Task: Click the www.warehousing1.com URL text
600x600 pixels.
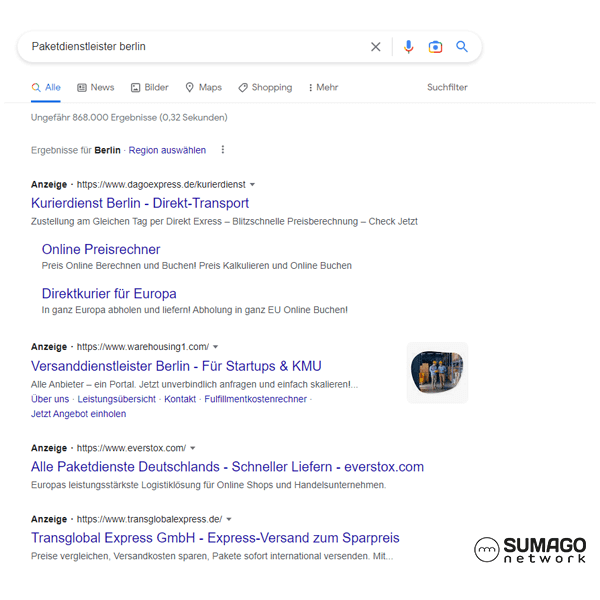Action: 143,347
